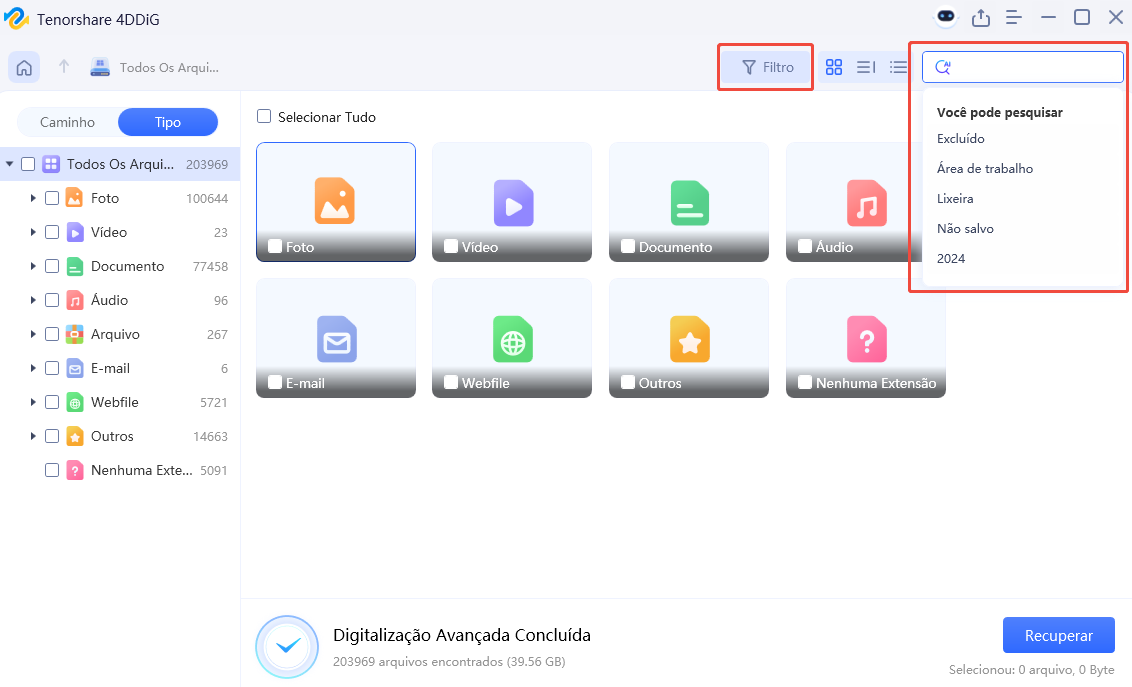Click the AI assistant icon in title bar
The width and height of the screenshot is (1132, 687).
click(946, 17)
